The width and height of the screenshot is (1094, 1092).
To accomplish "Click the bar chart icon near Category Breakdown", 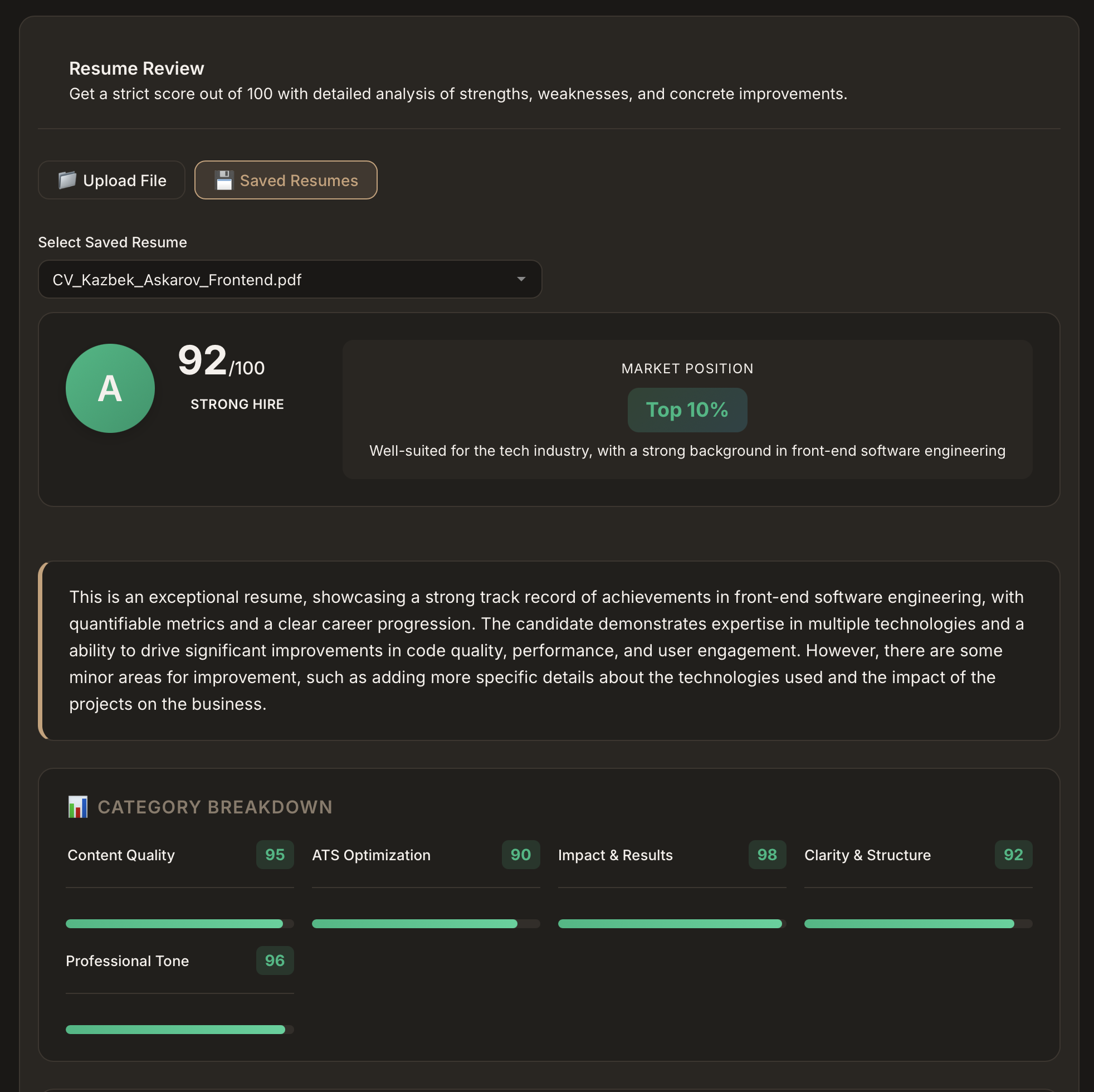I will [77, 807].
